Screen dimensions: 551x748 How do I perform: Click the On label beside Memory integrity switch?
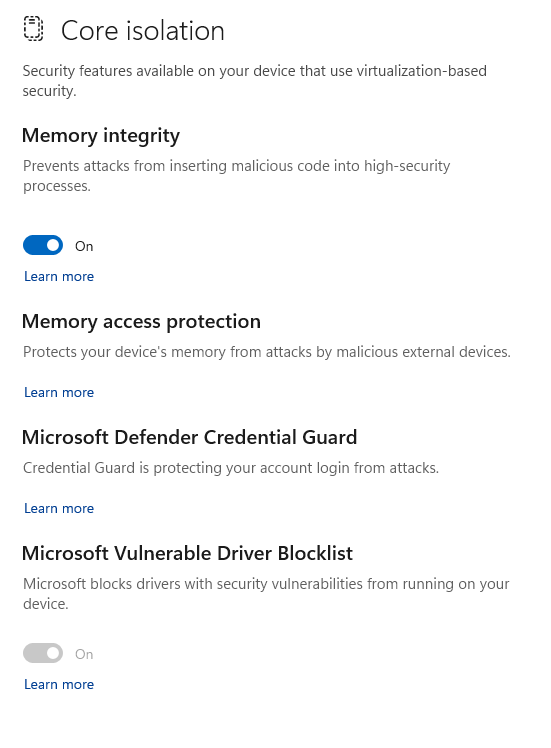click(84, 246)
